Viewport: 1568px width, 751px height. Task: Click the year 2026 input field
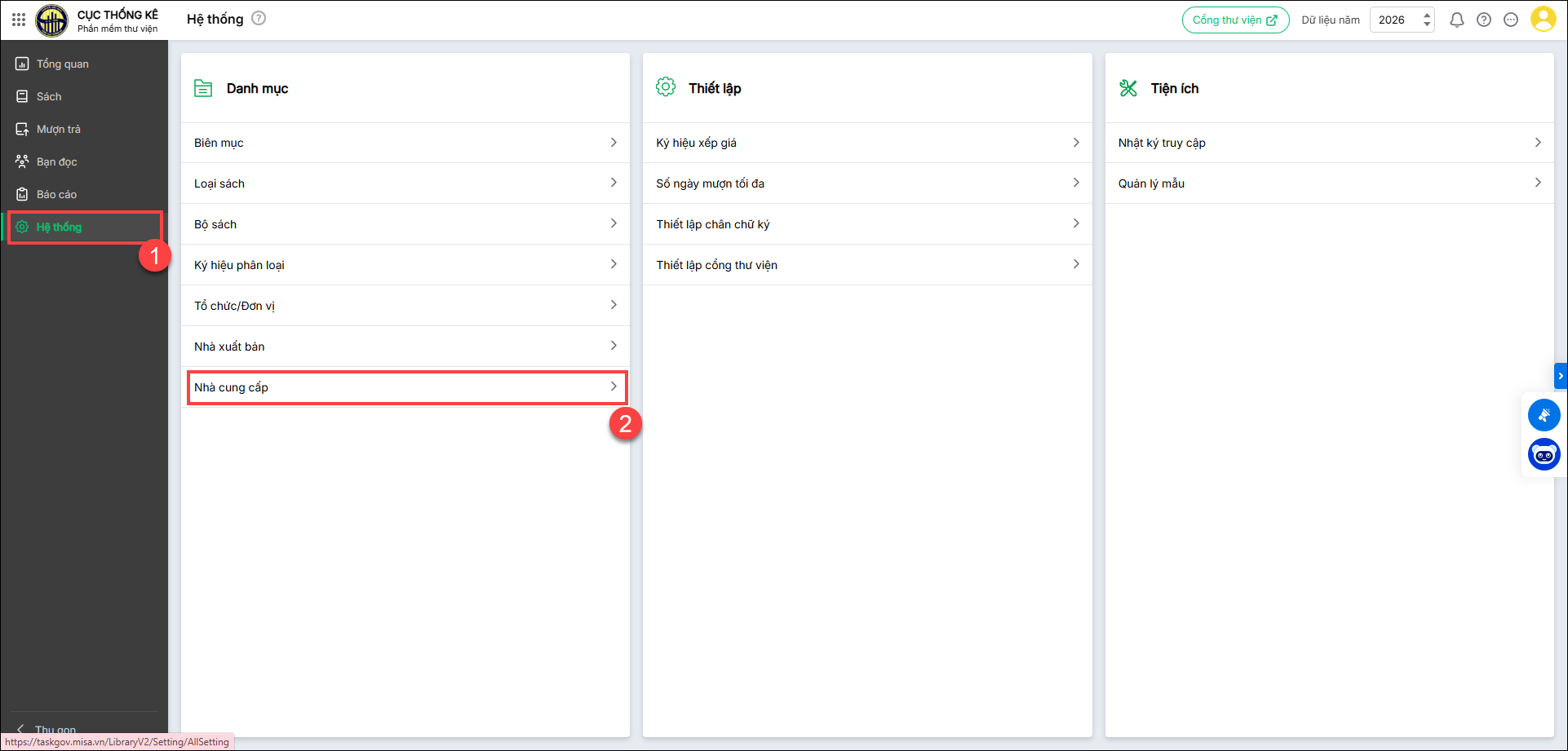click(x=1394, y=20)
